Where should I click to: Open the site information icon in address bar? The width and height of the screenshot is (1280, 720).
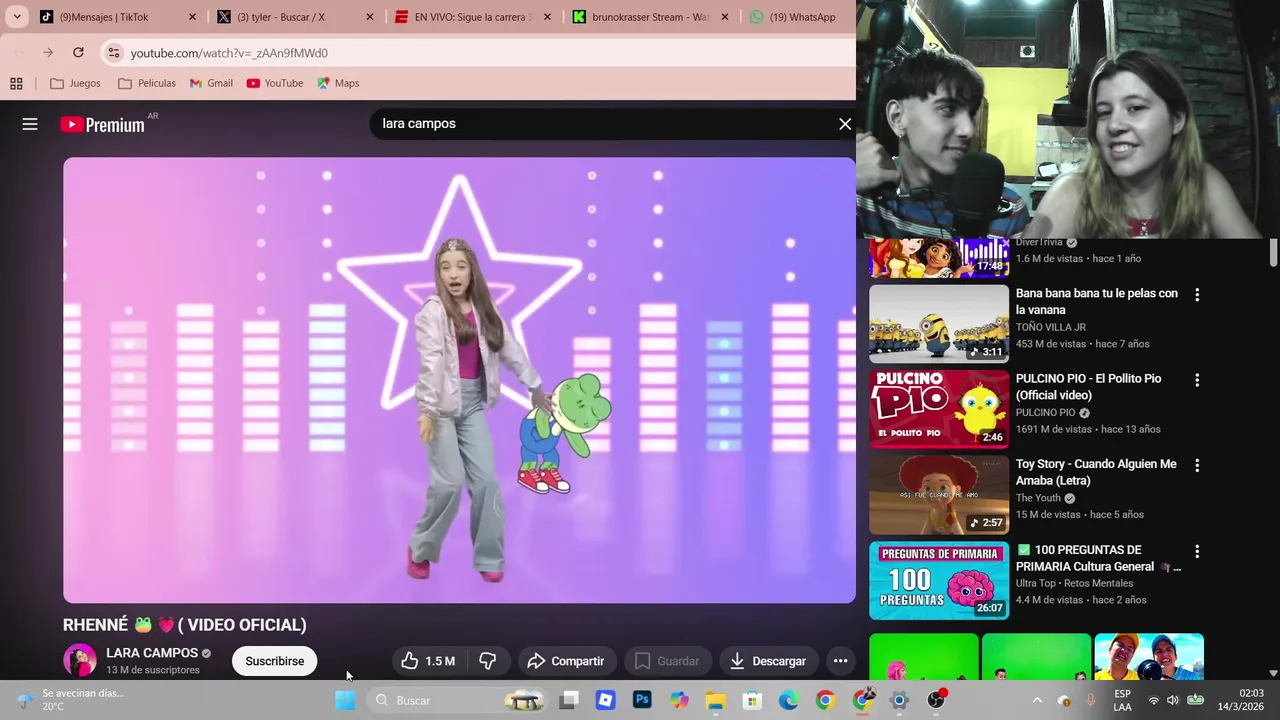pyautogui.click(x=113, y=53)
